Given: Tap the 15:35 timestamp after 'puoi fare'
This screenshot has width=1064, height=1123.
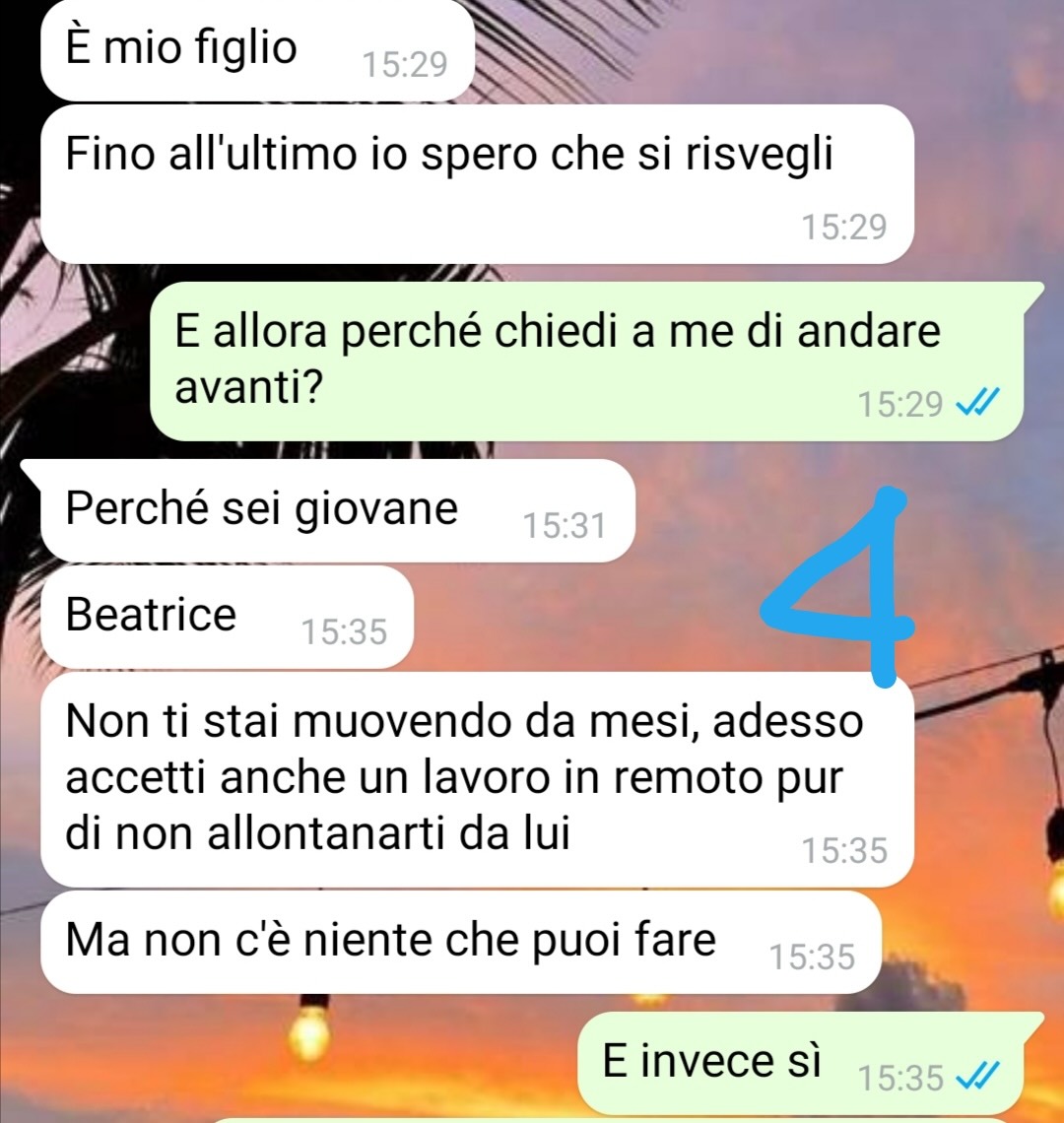Looking at the screenshot, I should [812, 957].
